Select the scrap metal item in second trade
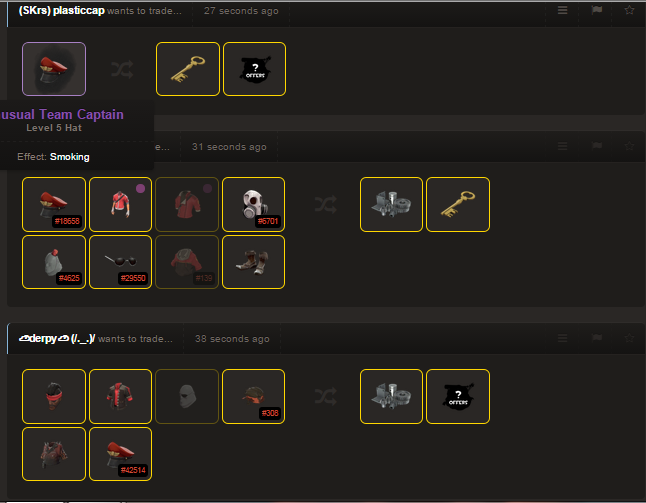 (391, 204)
